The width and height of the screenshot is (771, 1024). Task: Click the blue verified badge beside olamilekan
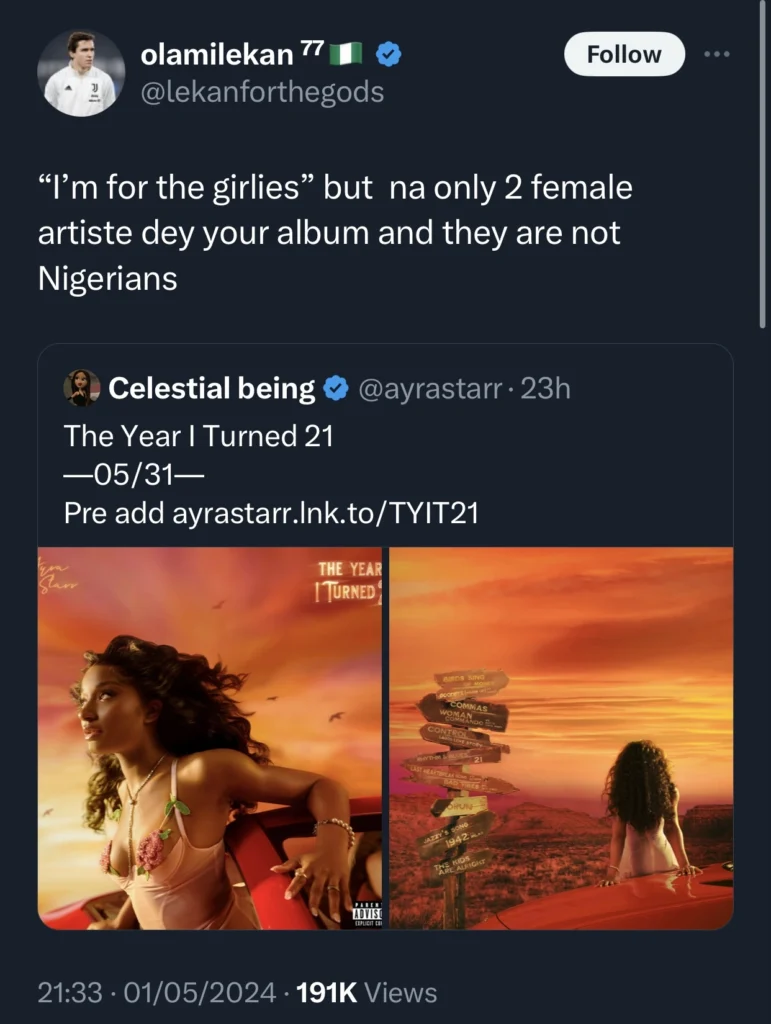[389, 54]
